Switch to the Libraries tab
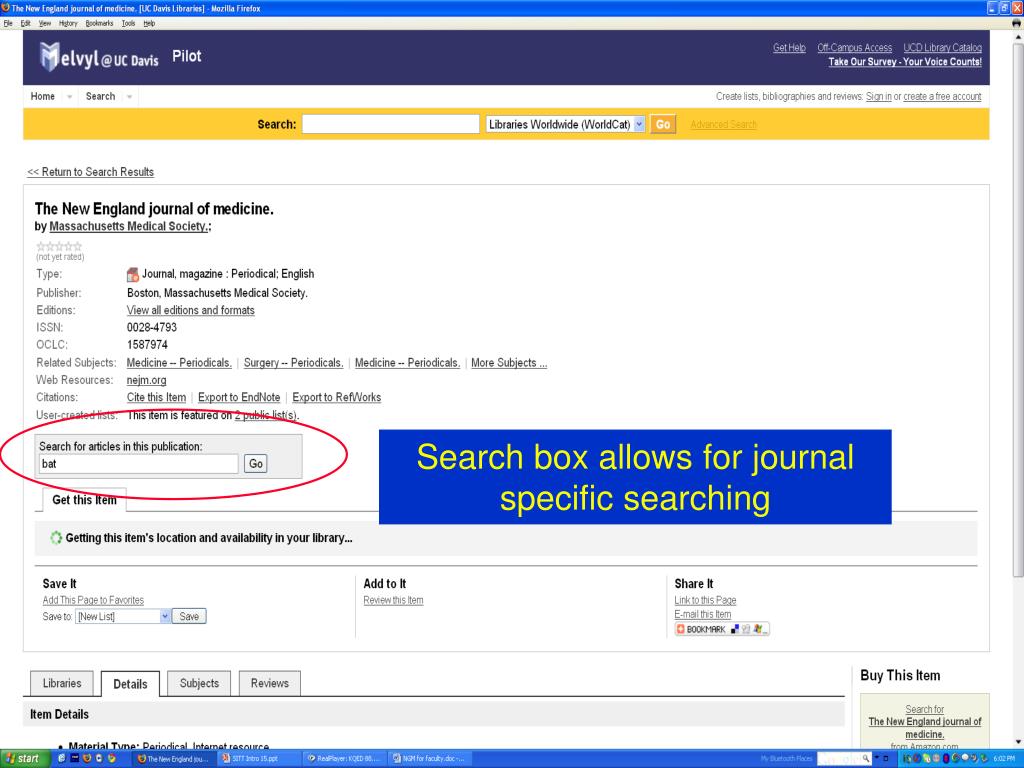The image size is (1024, 768). [62, 683]
